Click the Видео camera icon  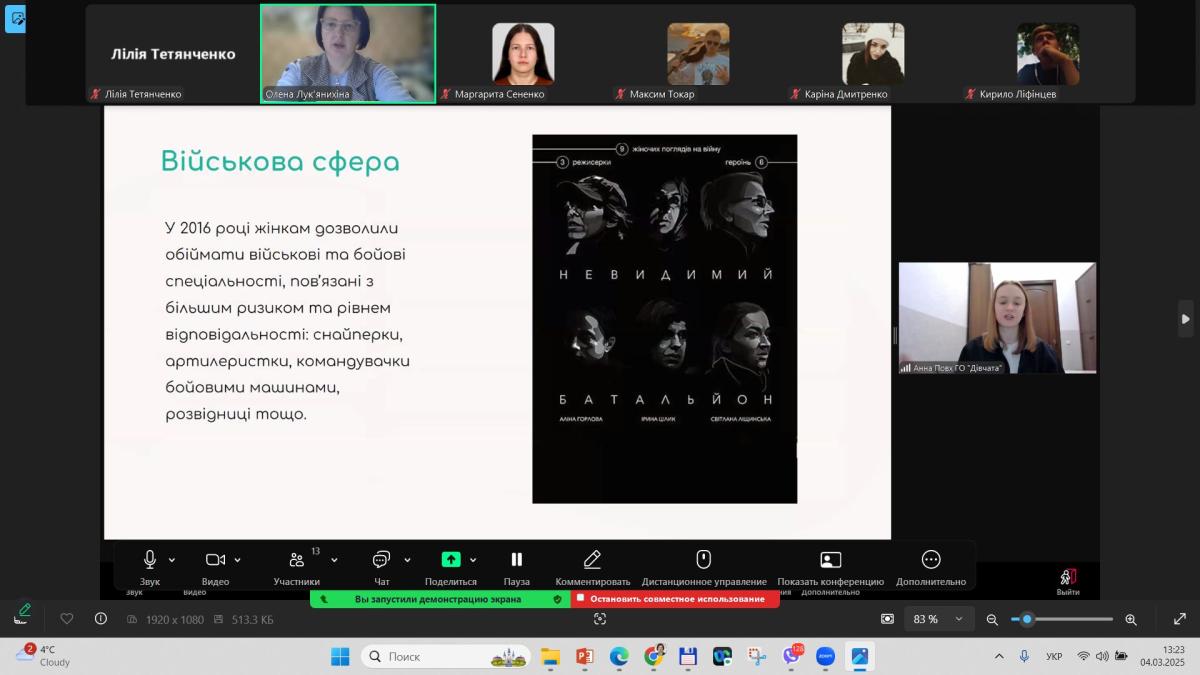point(215,560)
